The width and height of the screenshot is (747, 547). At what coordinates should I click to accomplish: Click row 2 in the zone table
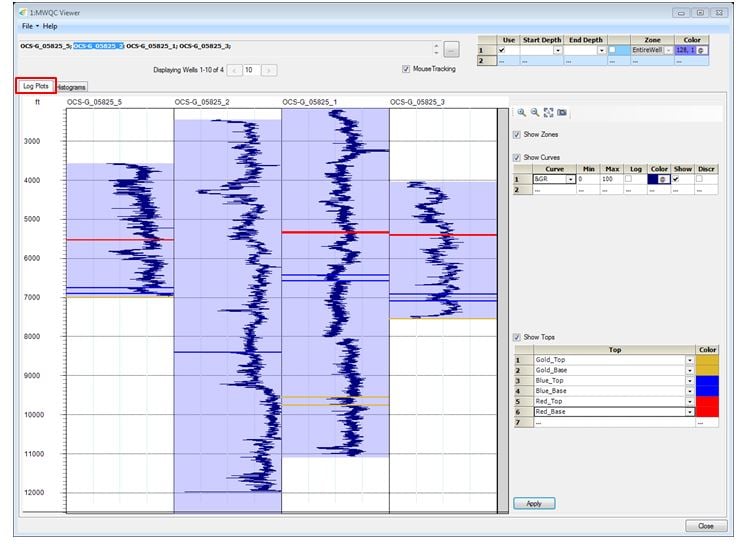[x=593, y=61]
